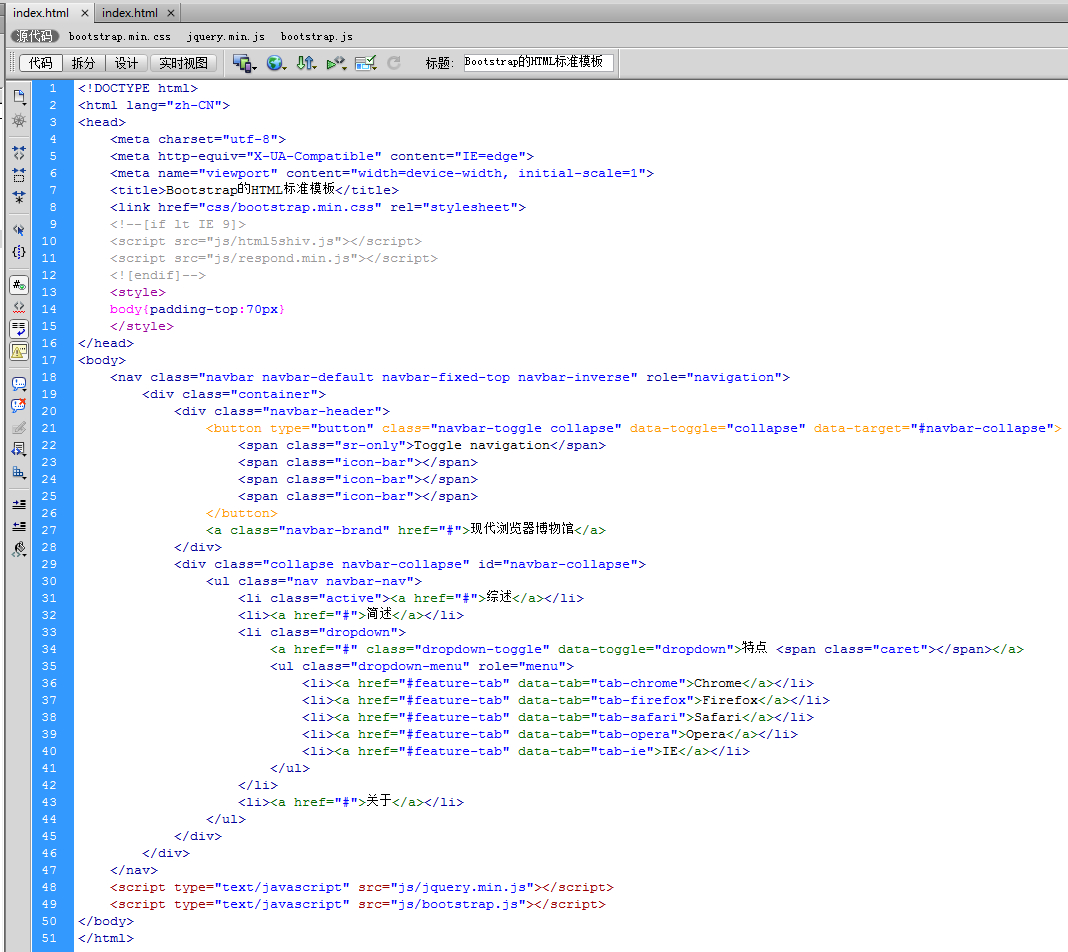The image size is (1068, 952).
Task: Indent Code with the indent icon
Action: tap(19, 504)
